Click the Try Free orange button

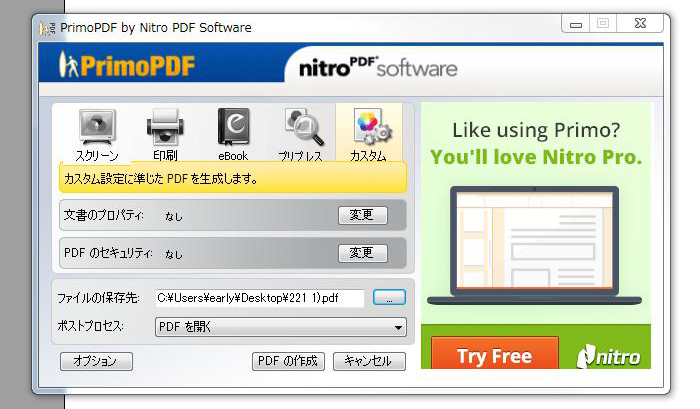click(494, 355)
